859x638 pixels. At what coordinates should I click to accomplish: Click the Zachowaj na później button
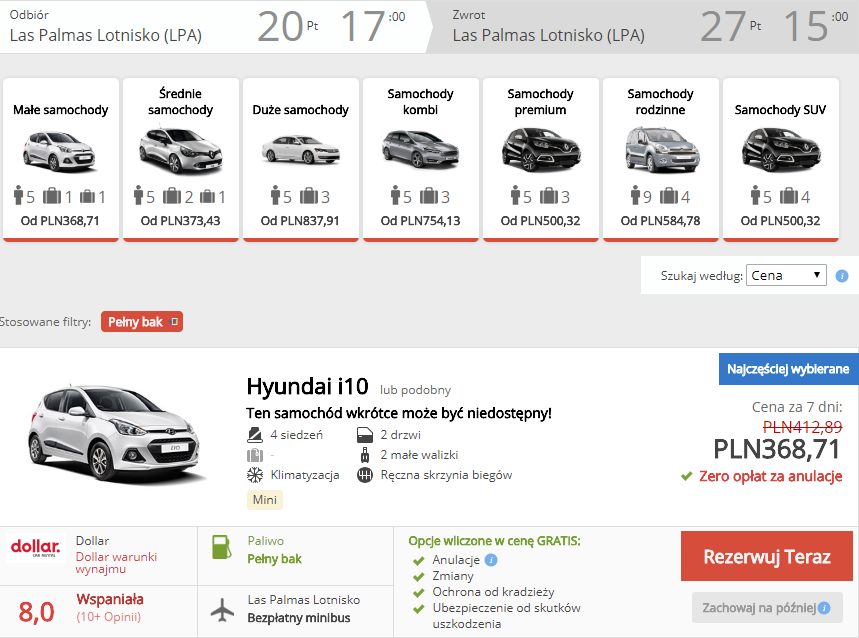point(767,608)
